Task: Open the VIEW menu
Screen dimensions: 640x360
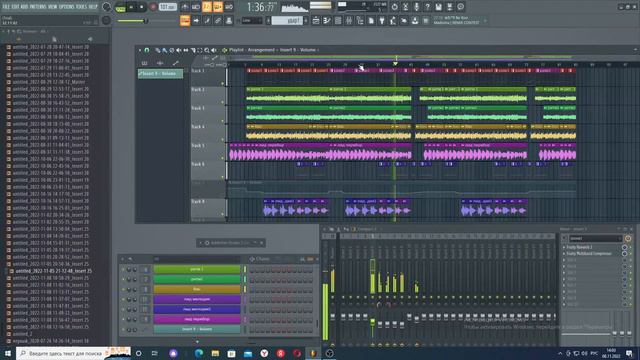Action: coord(53,7)
